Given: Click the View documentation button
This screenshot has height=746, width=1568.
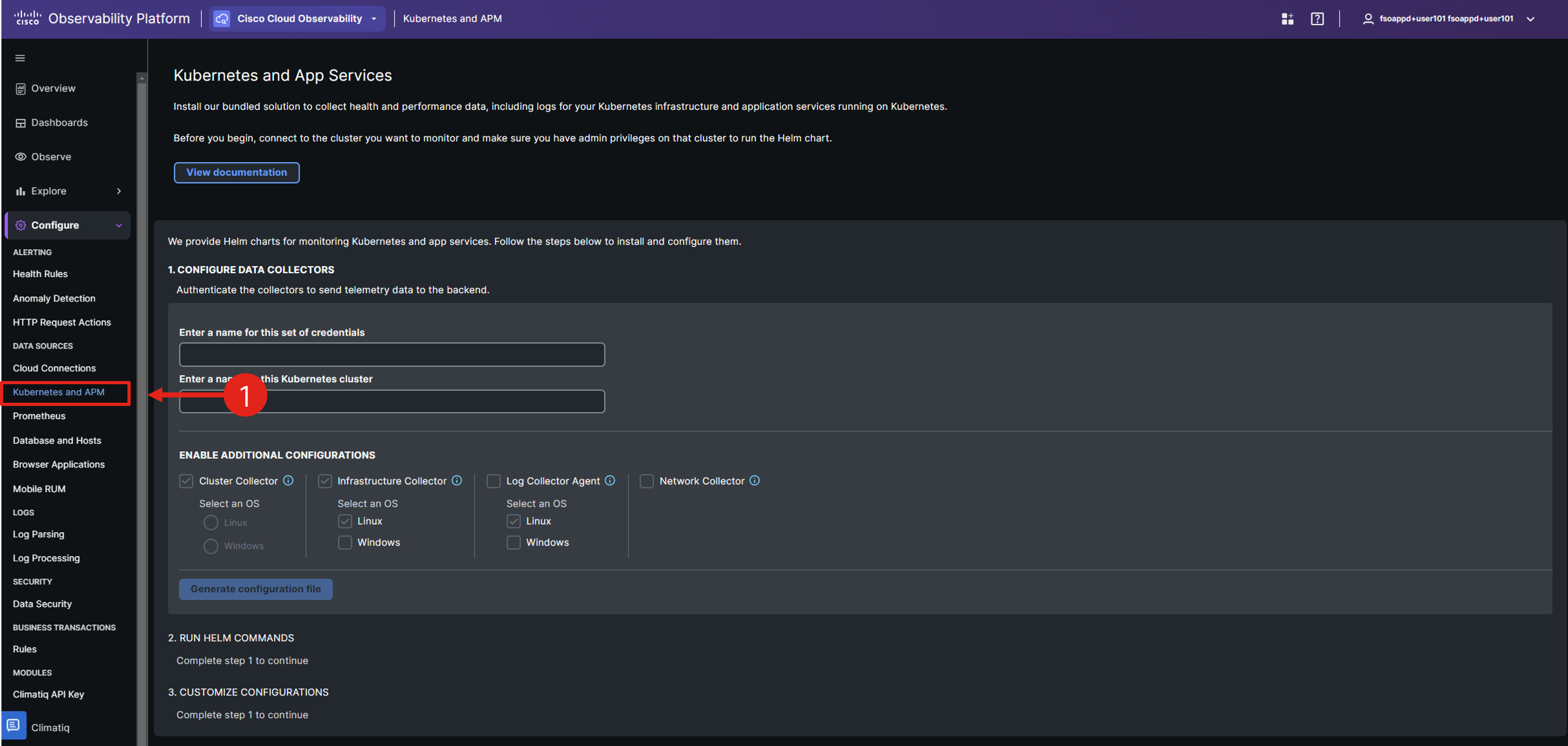Looking at the screenshot, I should [236, 172].
